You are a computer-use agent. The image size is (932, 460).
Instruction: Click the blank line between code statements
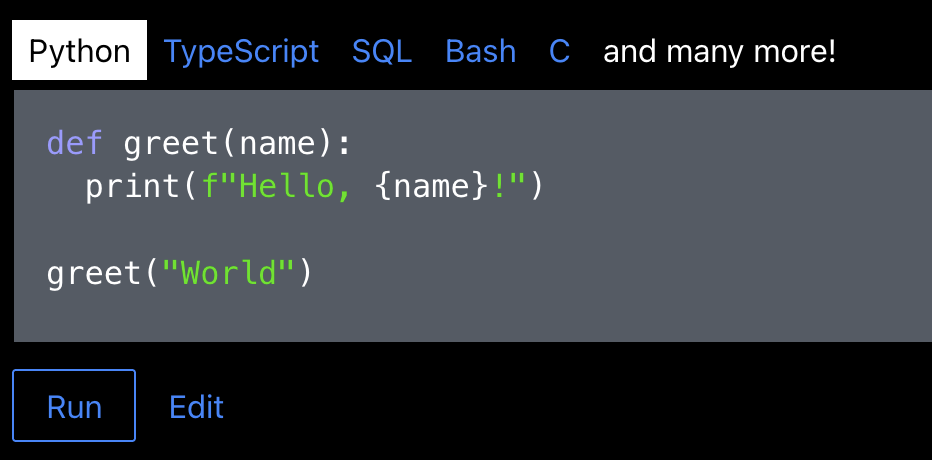pyautogui.click(x=200, y=230)
